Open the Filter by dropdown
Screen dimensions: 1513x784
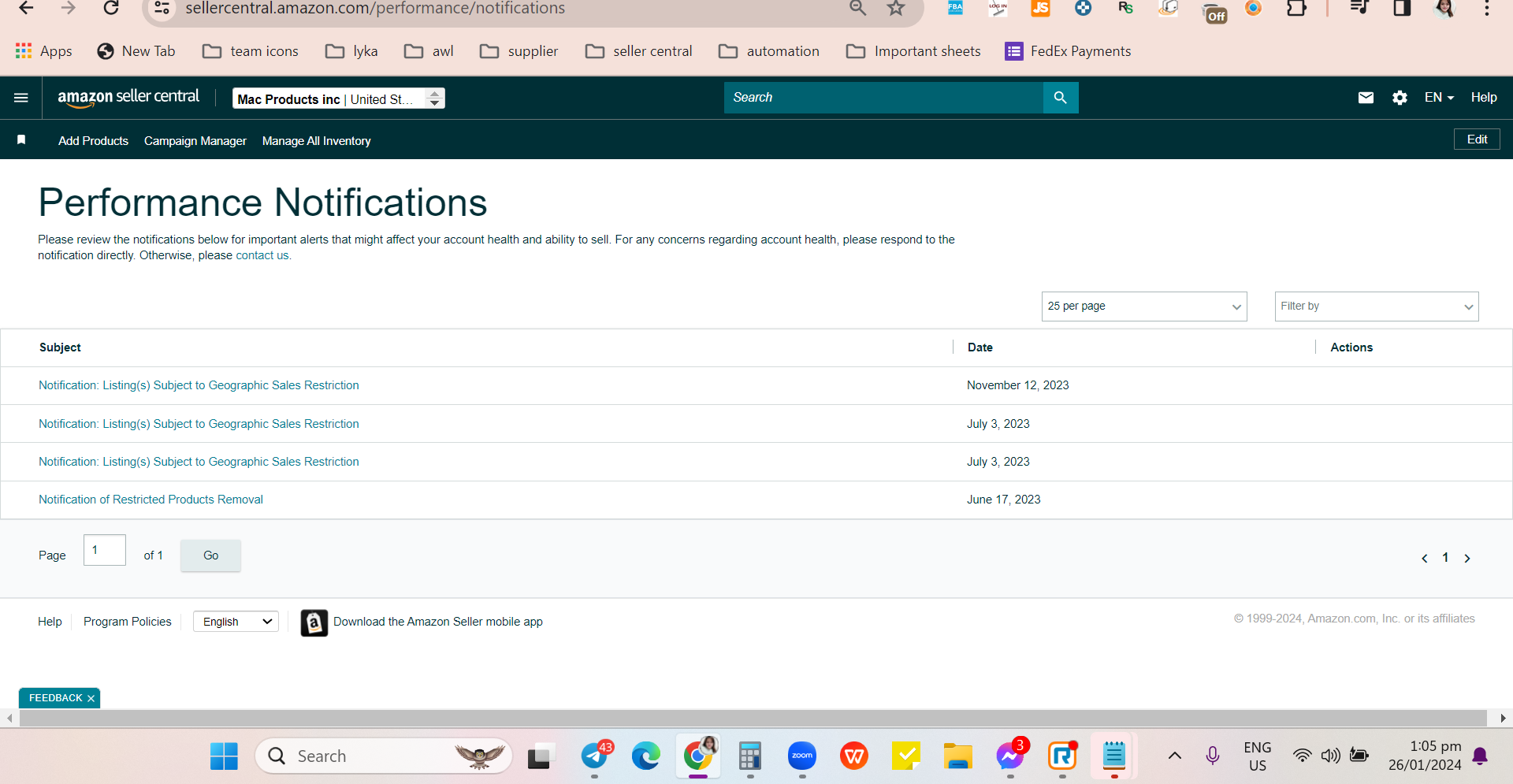click(x=1377, y=307)
